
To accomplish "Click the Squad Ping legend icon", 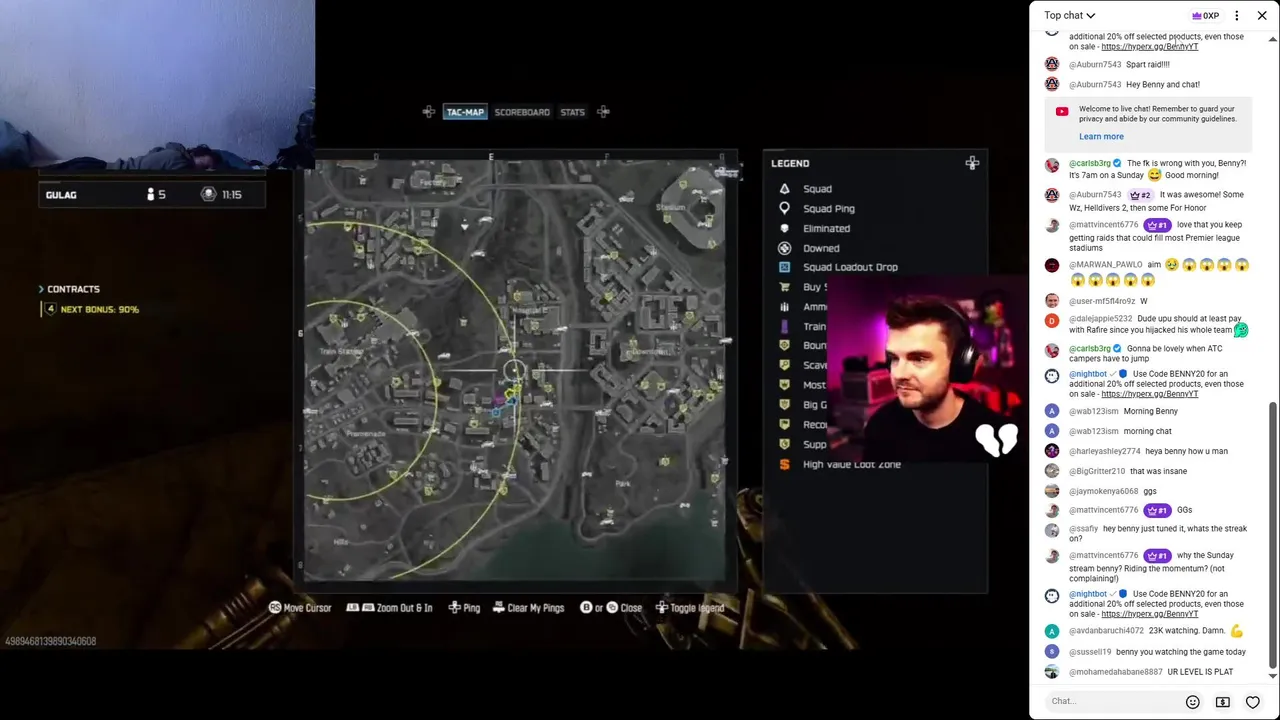I will pos(784,208).
